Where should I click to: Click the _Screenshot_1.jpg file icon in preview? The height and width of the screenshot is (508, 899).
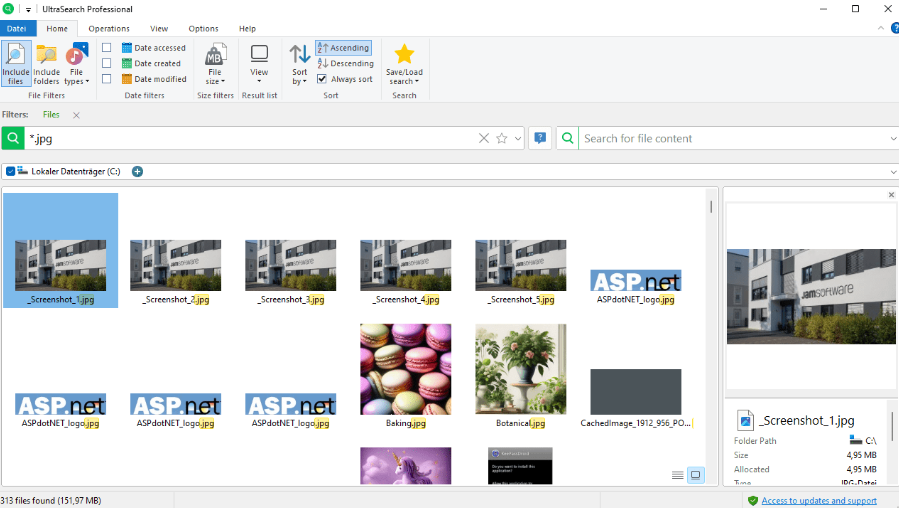click(x=745, y=420)
